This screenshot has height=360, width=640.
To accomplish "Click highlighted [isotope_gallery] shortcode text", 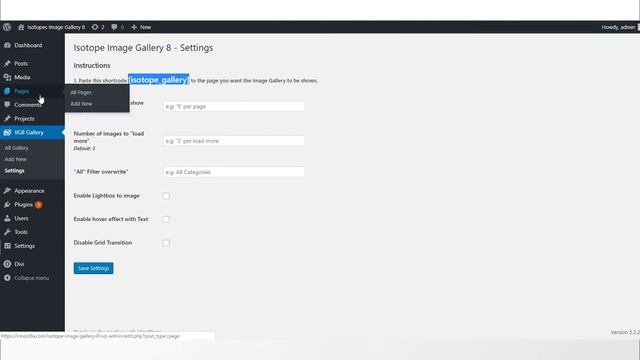I will point(158,80).
